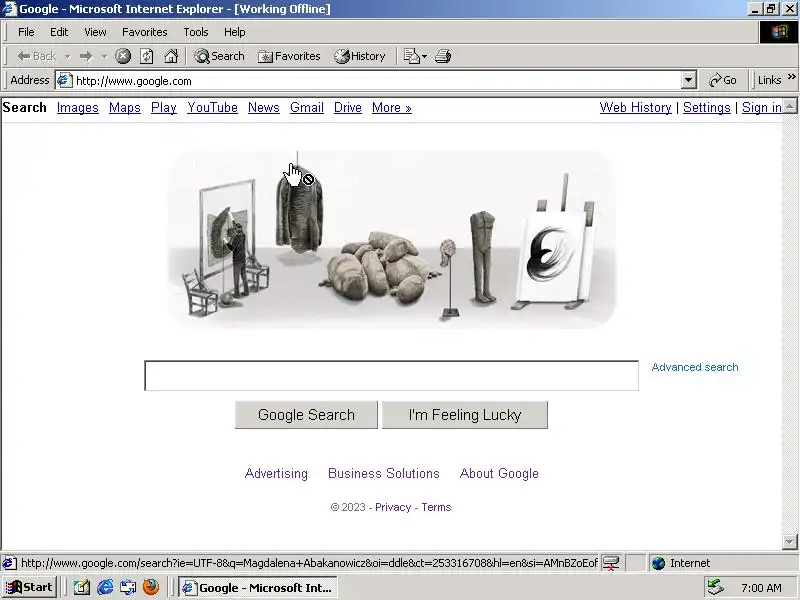Stop page loading with Stop icon
Image resolution: width=800 pixels, height=600 pixels.
point(122,56)
